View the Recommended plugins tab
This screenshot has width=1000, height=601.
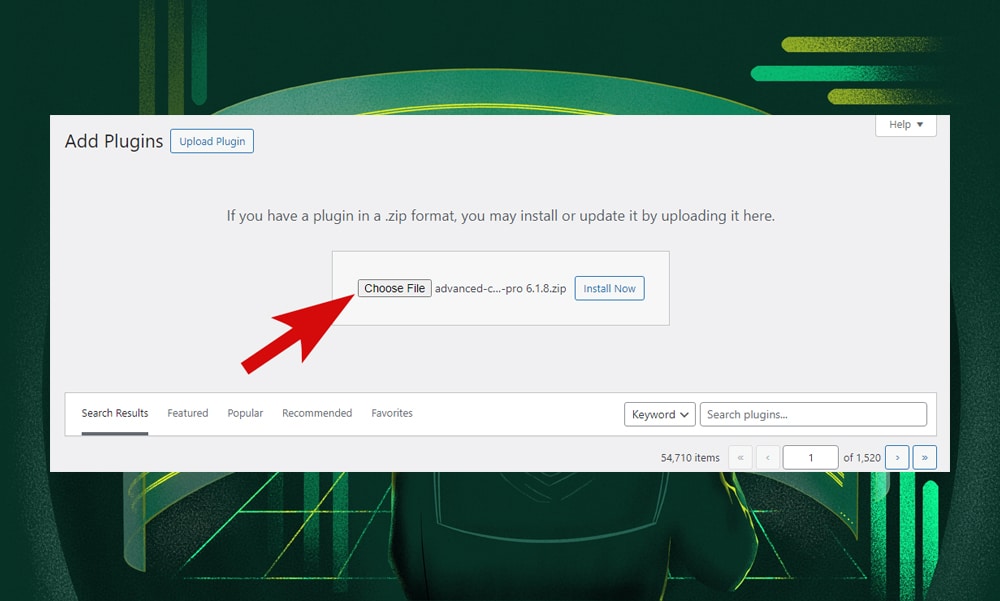tap(317, 413)
